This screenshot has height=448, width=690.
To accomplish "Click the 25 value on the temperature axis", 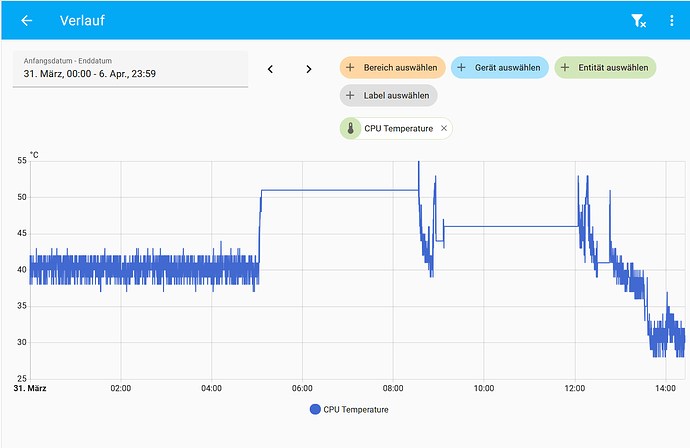I will 22,378.
